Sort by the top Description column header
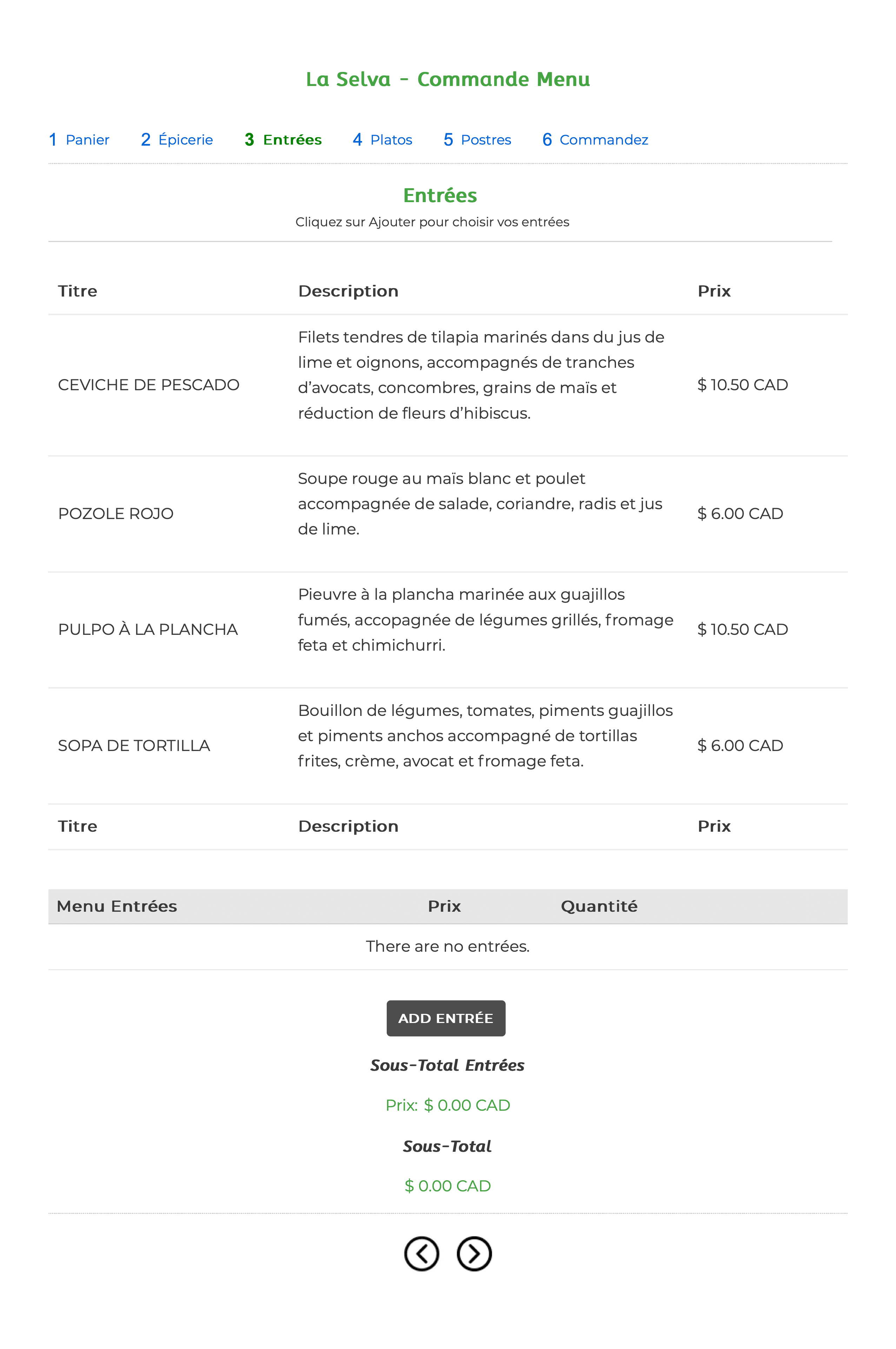 pos(348,291)
